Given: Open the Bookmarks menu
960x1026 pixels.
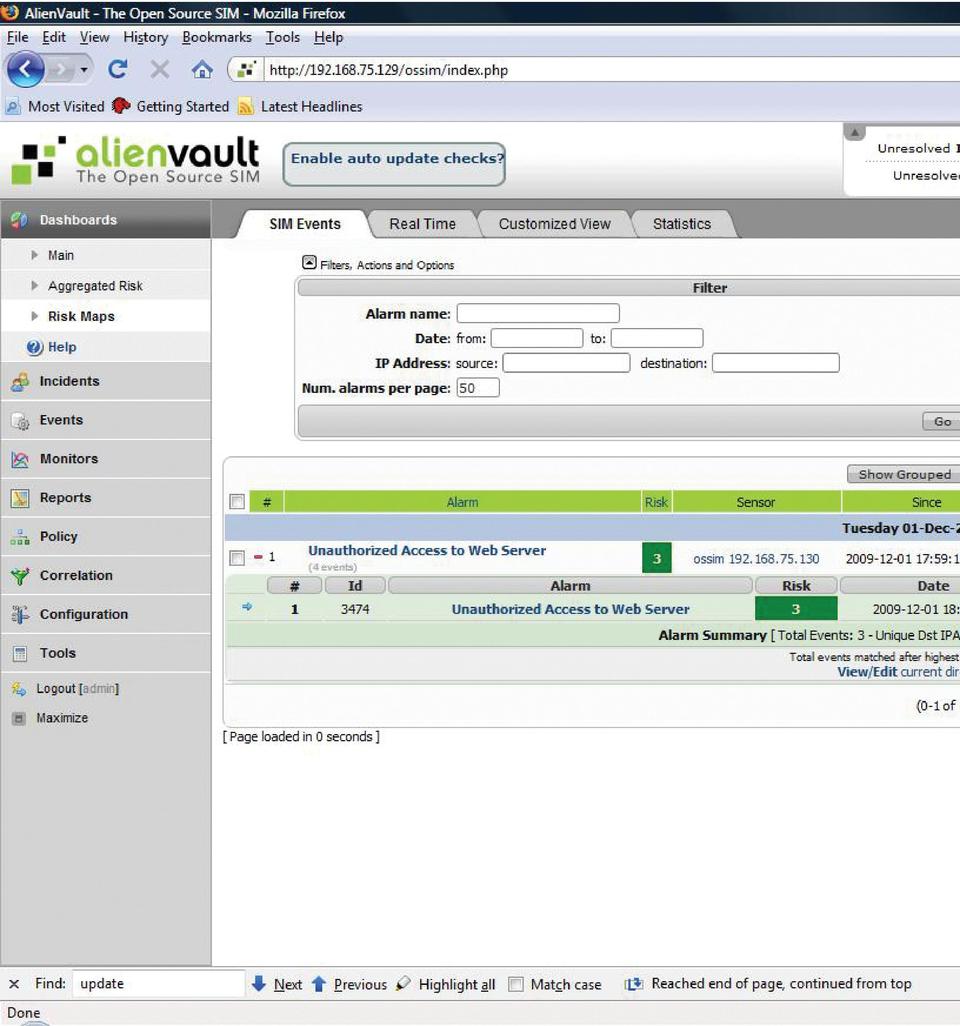Looking at the screenshot, I should click(217, 37).
